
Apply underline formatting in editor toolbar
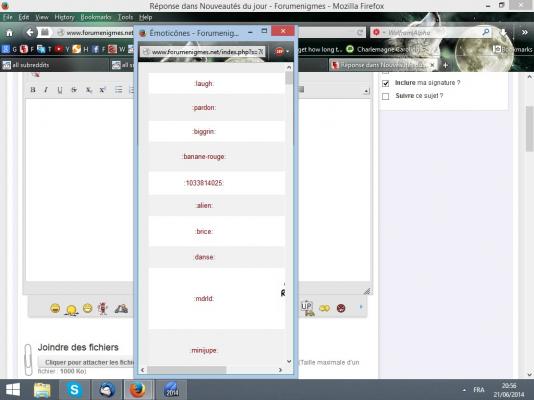click(x=60, y=90)
